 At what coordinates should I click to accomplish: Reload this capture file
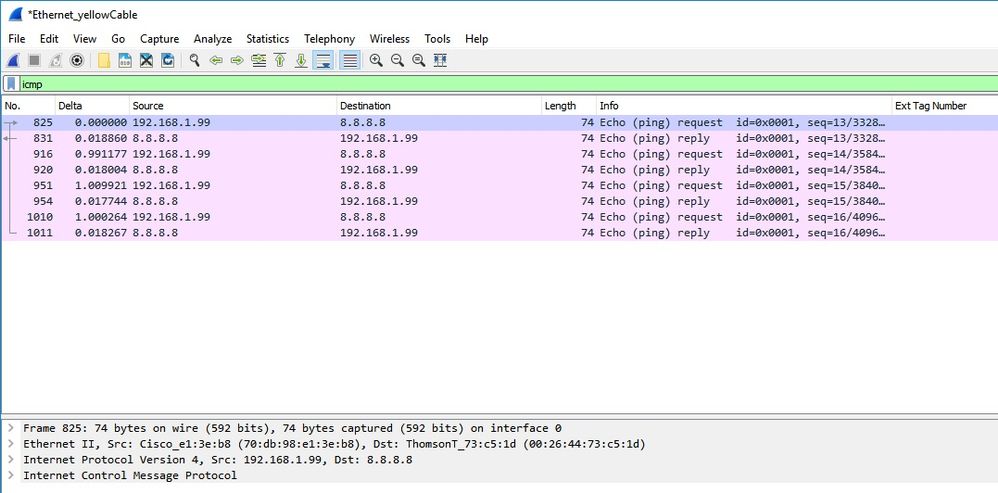click(168, 60)
